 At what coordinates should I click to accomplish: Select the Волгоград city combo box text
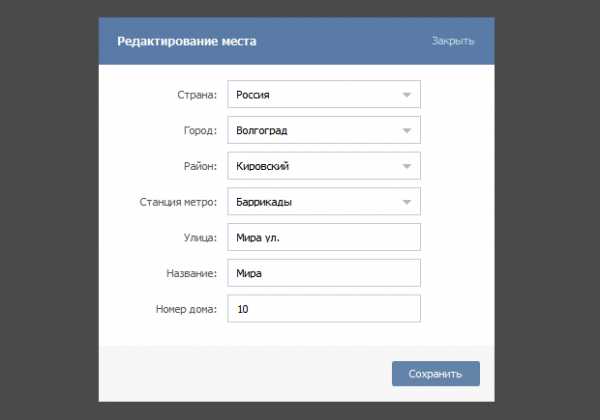coord(262,130)
